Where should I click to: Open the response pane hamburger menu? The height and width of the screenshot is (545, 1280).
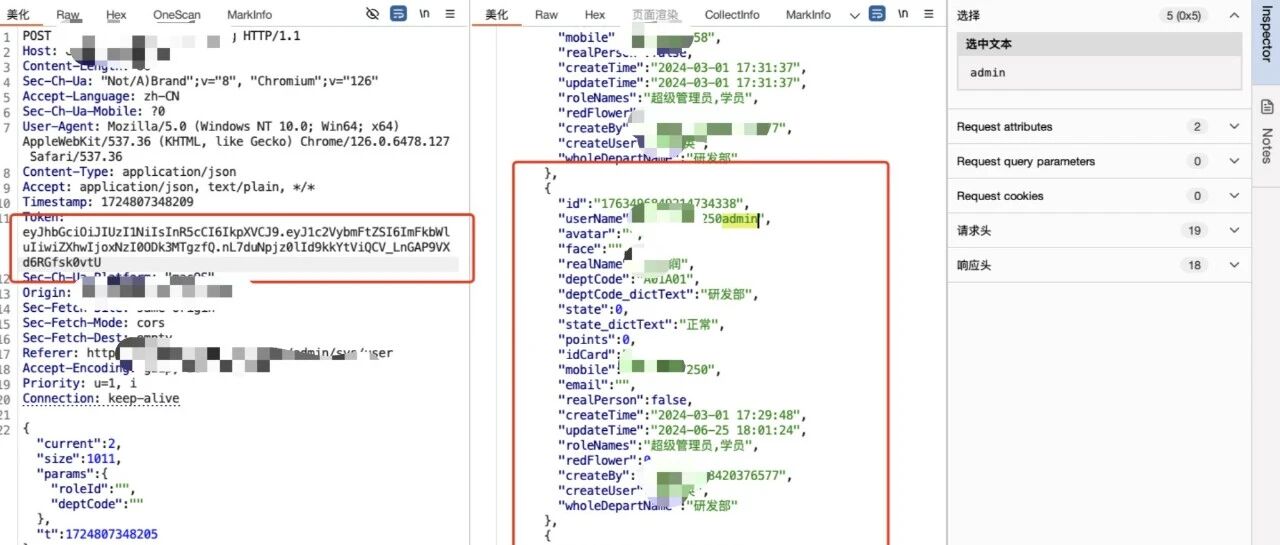[x=930, y=14]
